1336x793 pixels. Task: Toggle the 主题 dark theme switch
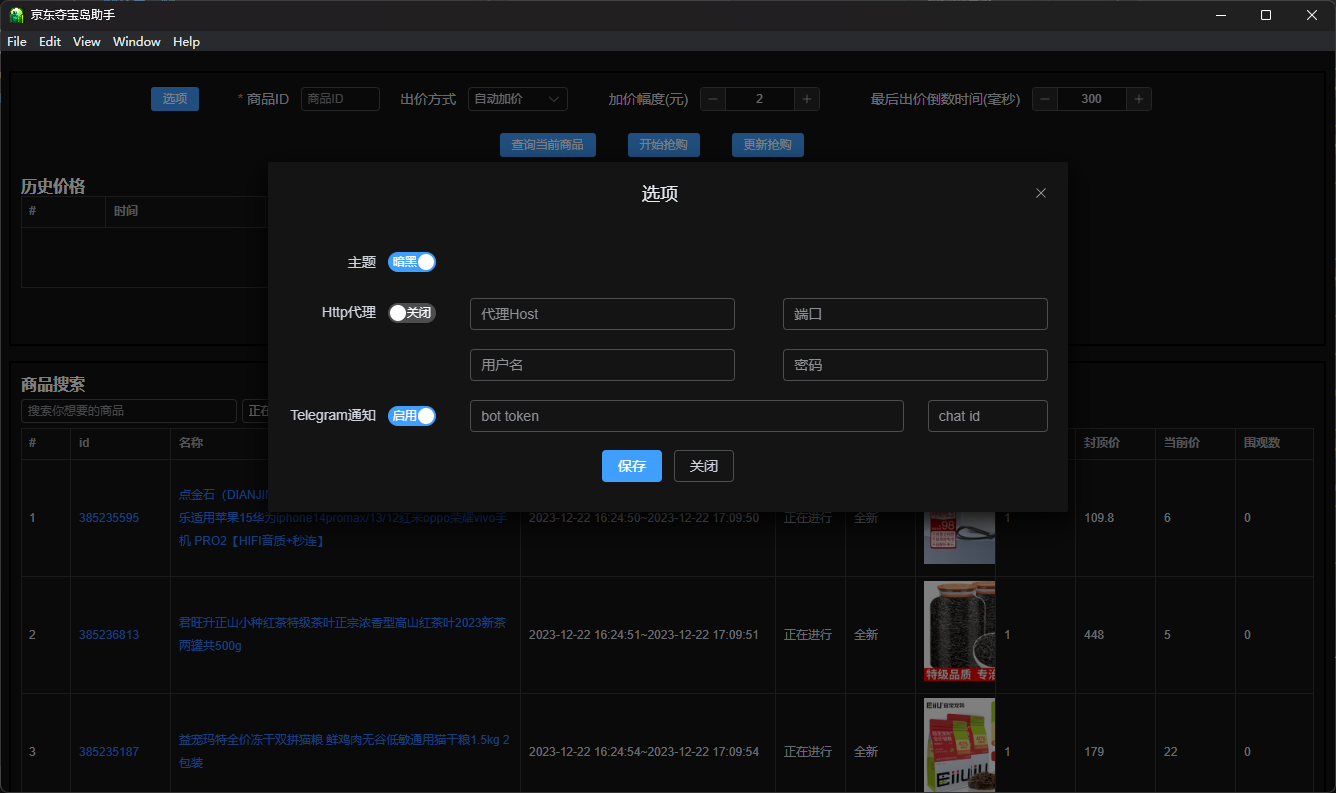pos(412,262)
